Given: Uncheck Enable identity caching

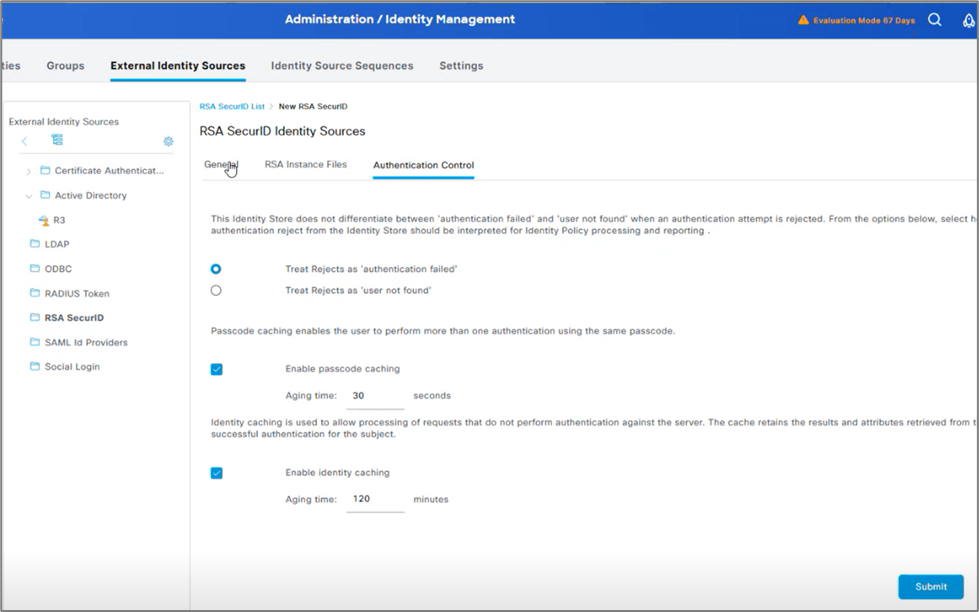Looking at the screenshot, I should tap(216, 472).
